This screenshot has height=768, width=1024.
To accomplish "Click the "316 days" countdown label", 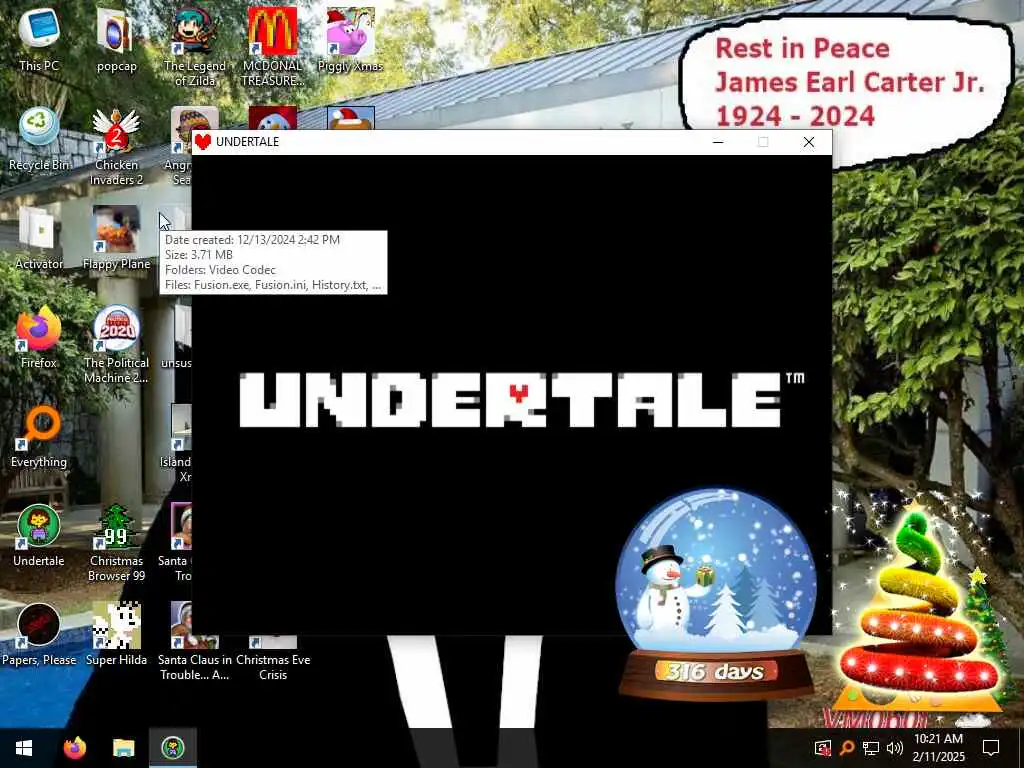I will coord(714,671).
